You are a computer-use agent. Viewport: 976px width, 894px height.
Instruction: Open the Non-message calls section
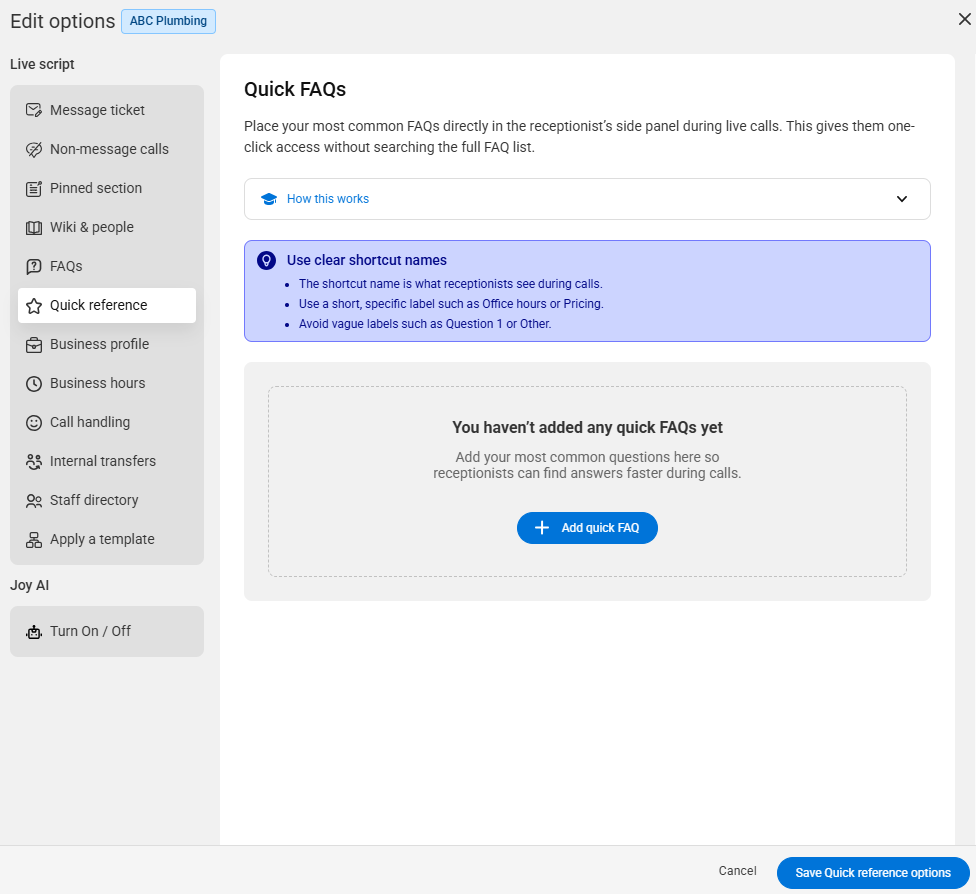pyautogui.click(x=107, y=149)
